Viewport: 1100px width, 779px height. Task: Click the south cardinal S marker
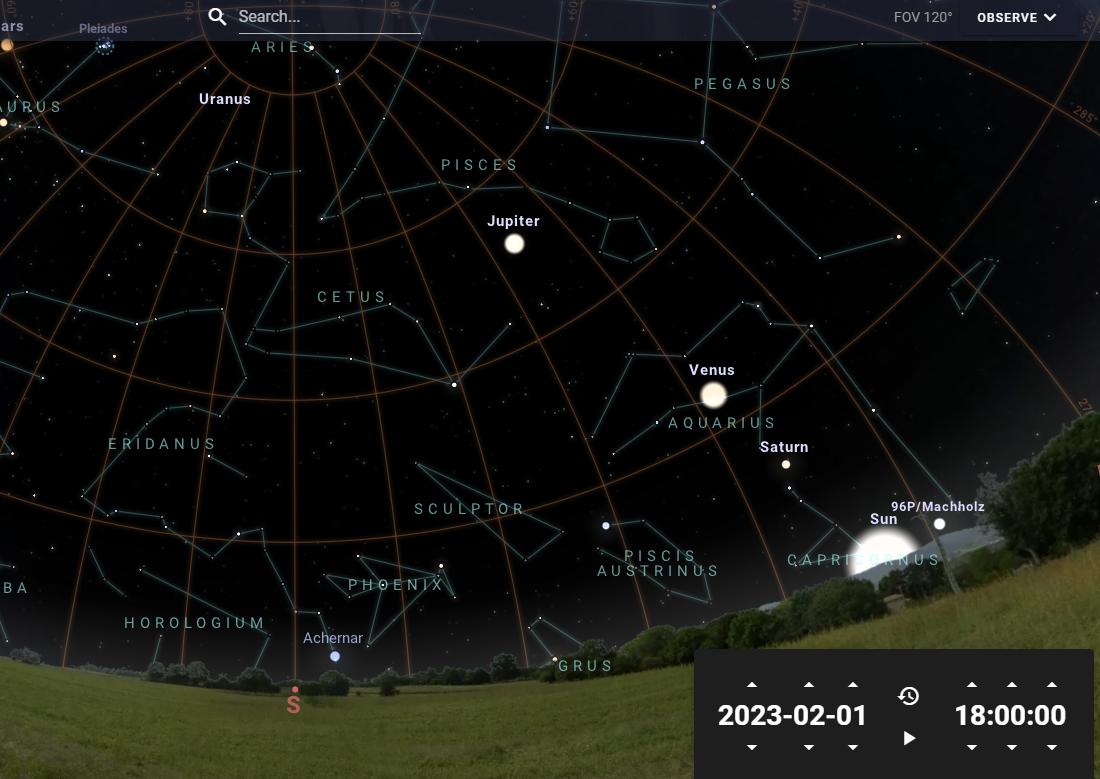pyautogui.click(x=293, y=703)
